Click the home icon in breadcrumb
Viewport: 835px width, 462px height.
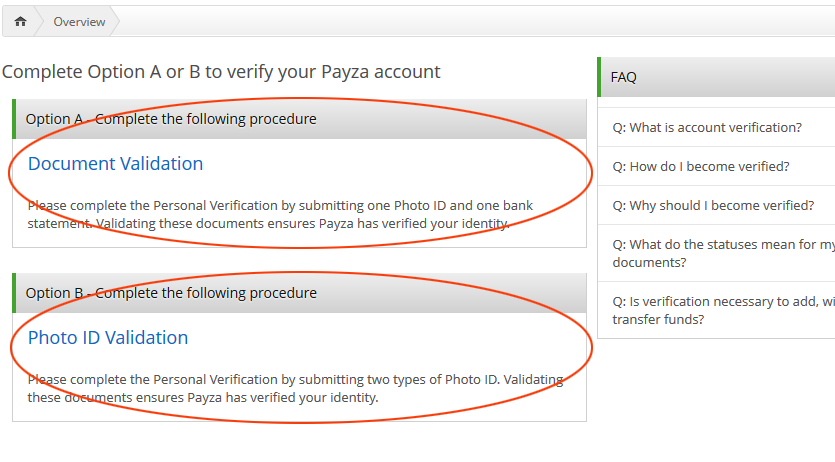[20, 22]
